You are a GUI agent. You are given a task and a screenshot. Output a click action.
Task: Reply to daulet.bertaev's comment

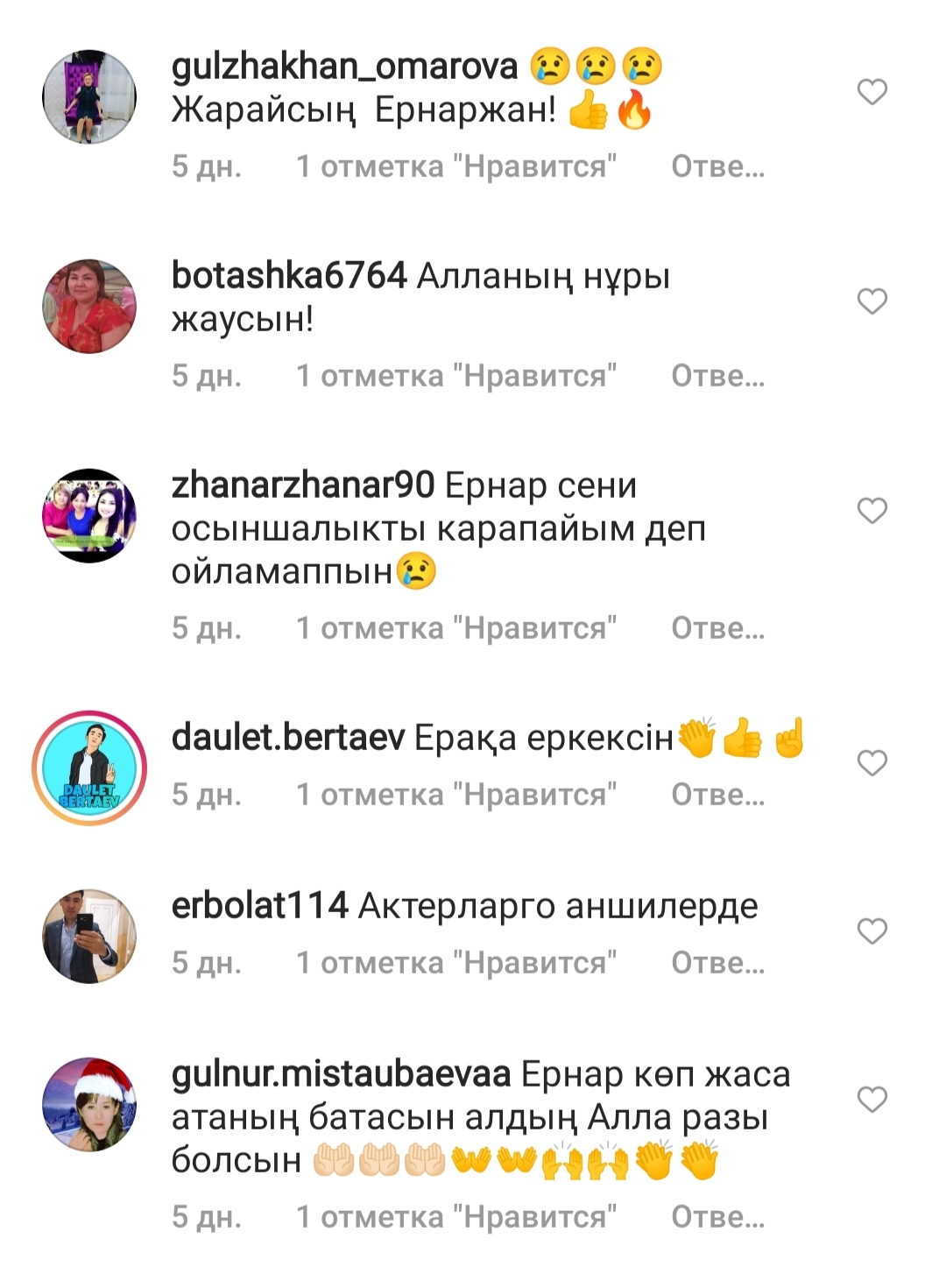(717, 794)
